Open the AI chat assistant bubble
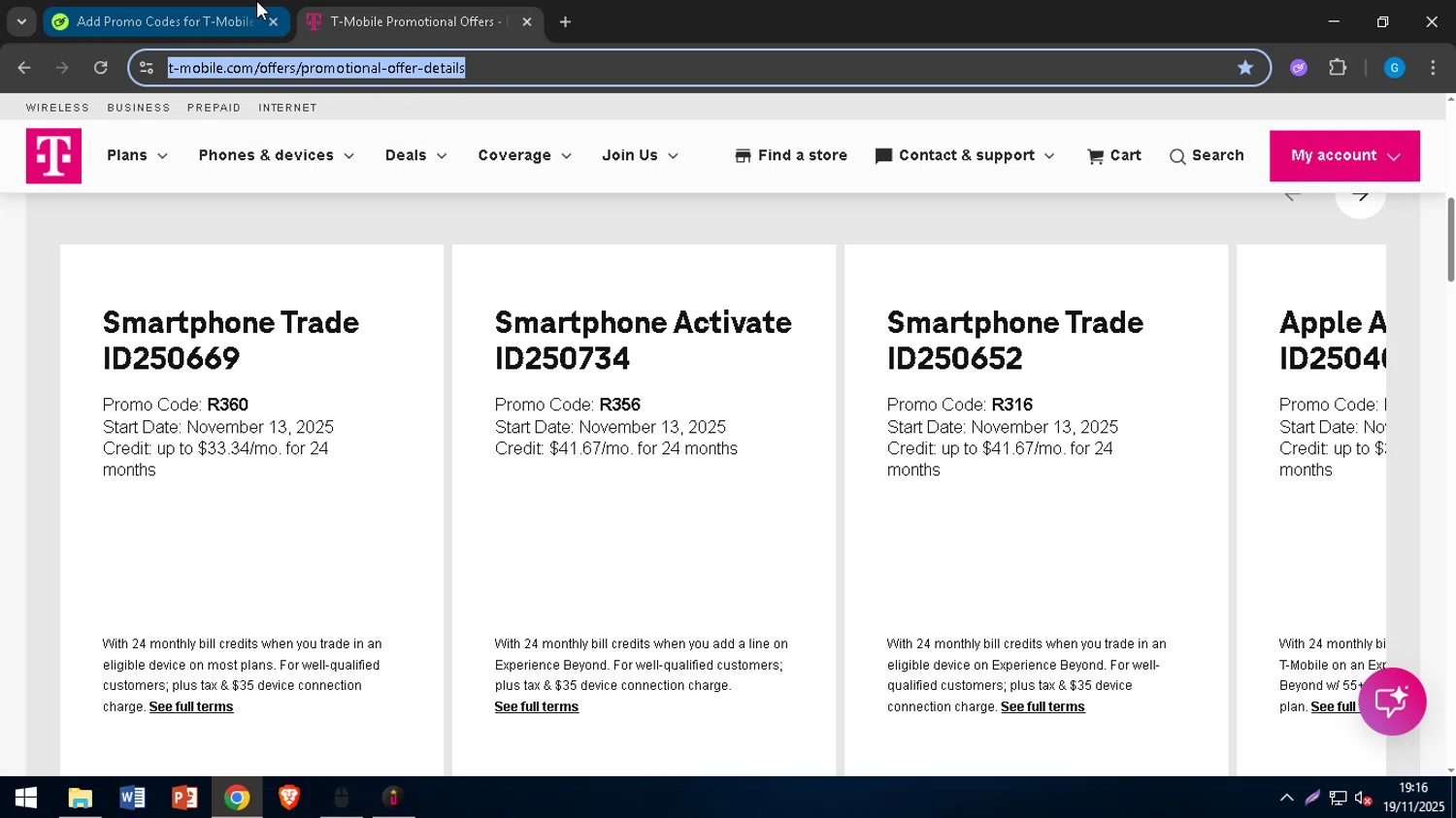This screenshot has width=1456, height=818. [x=1391, y=702]
